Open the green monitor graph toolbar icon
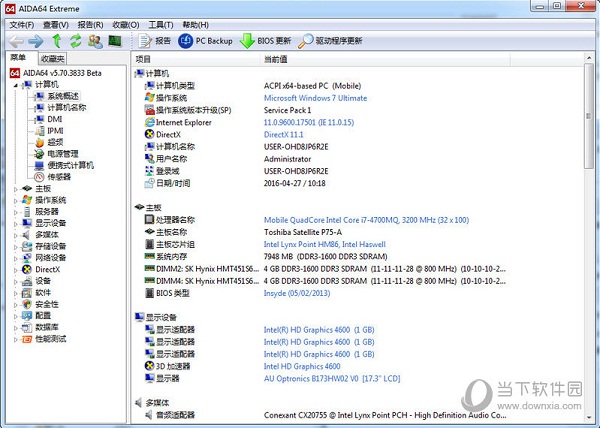Viewport: 600px width, 428px height. (115, 41)
